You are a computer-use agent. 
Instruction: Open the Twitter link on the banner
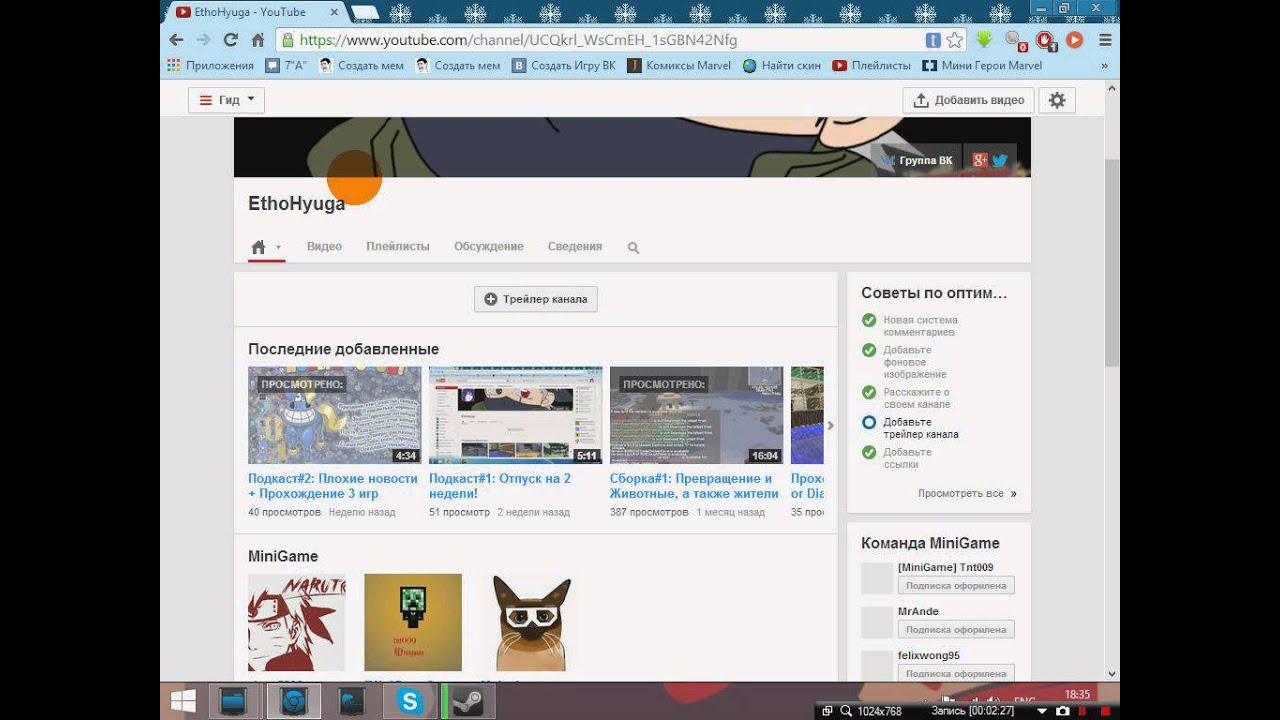(999, 160)
